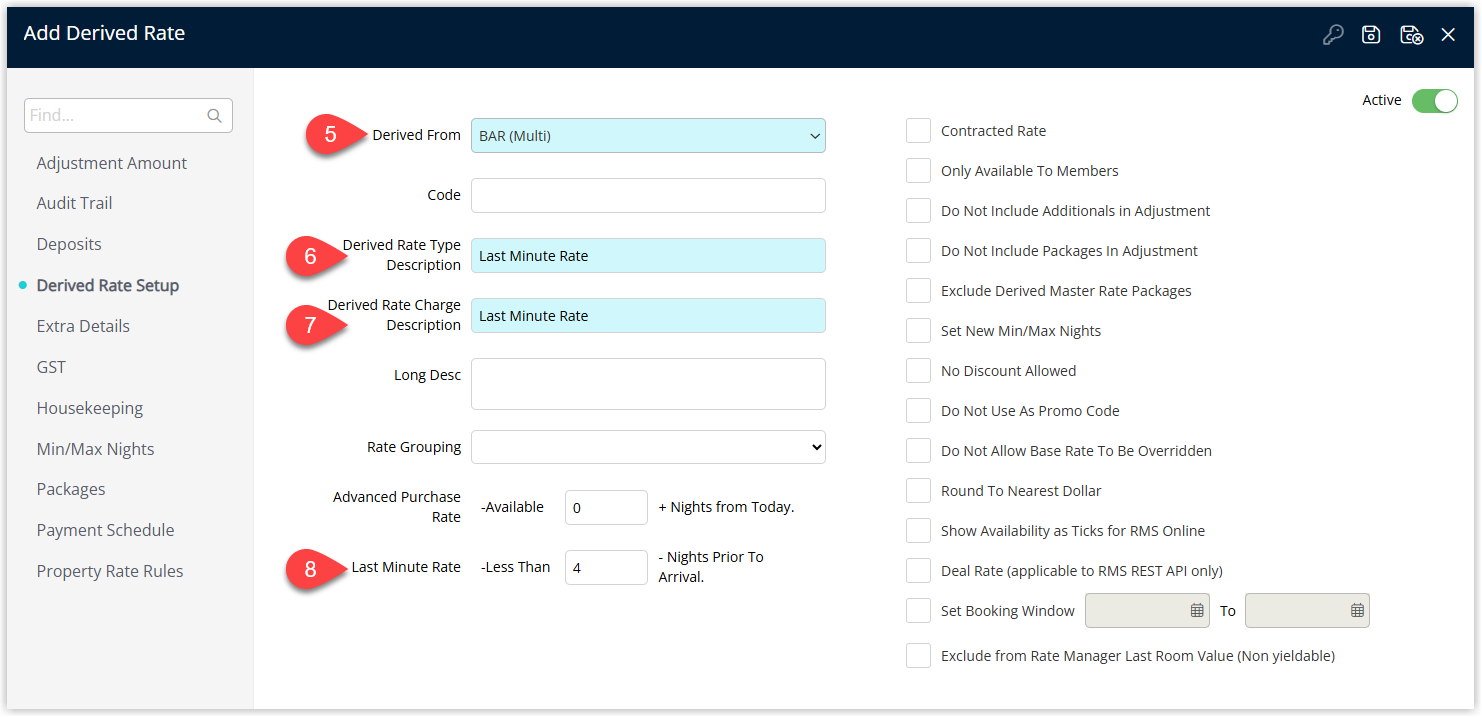1482x717 pixels.
Task: Click the Derived Rate Charge Description field
Action: 648,315
